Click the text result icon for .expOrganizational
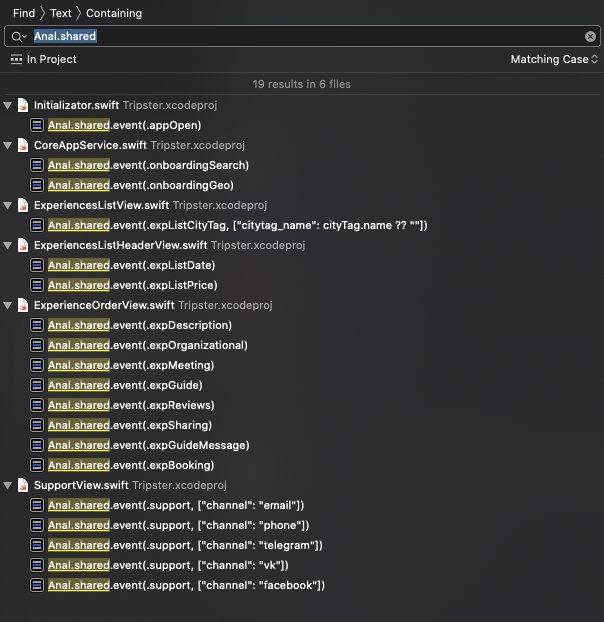 [x=37, y=345]
